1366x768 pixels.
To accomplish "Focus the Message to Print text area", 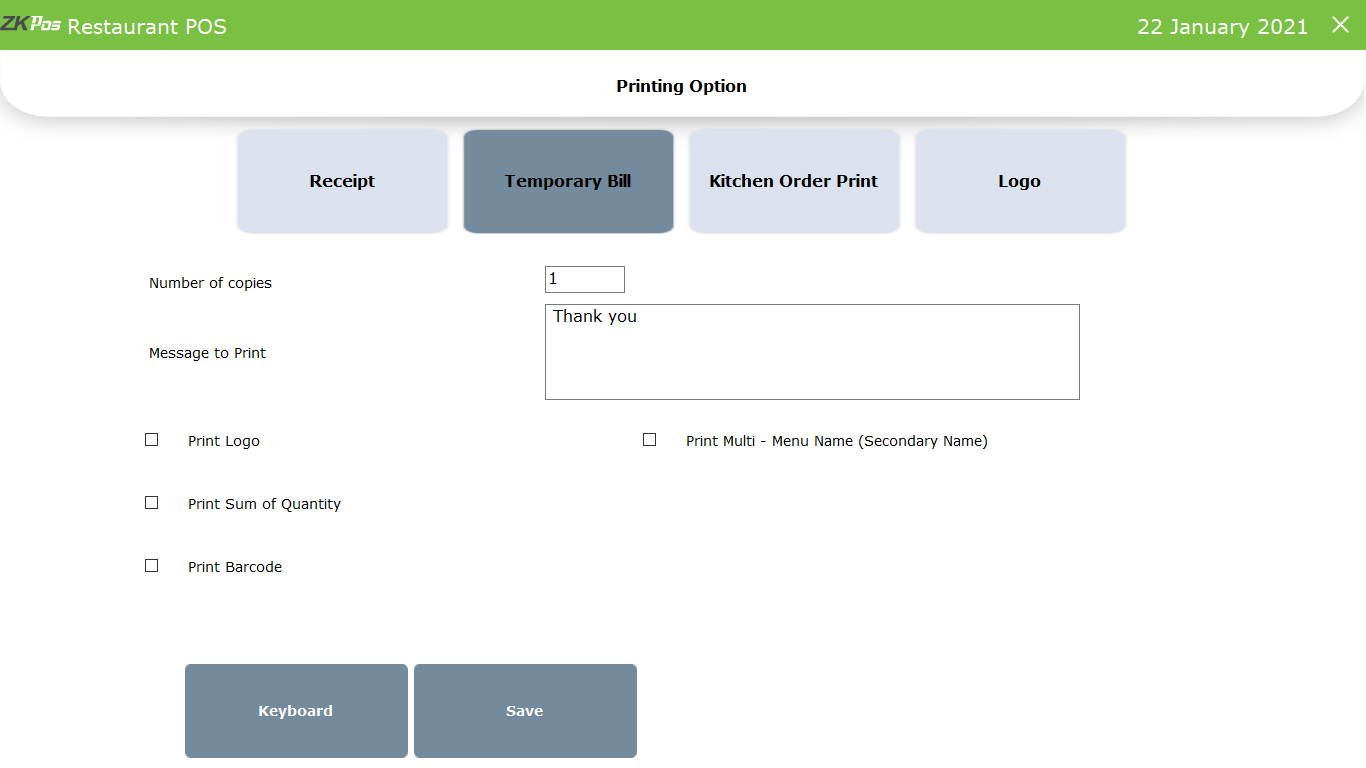I will click(x=812, y=352).
